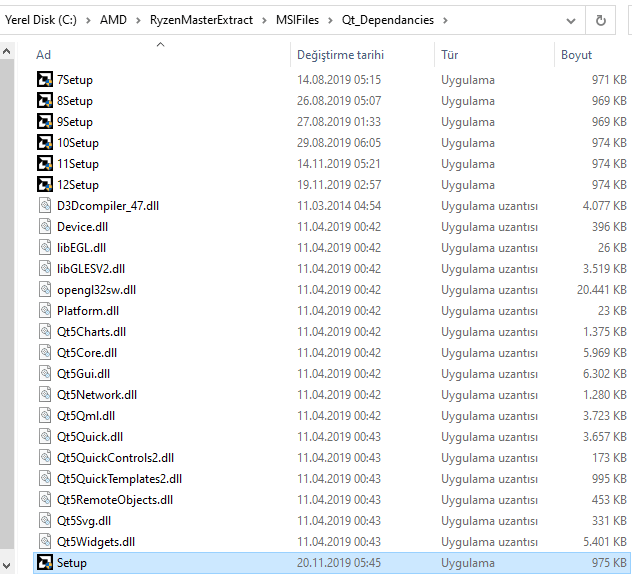Select the file name 7Setup
The width and height of the screenshot is (632, 577).
(x=75, y=80)
